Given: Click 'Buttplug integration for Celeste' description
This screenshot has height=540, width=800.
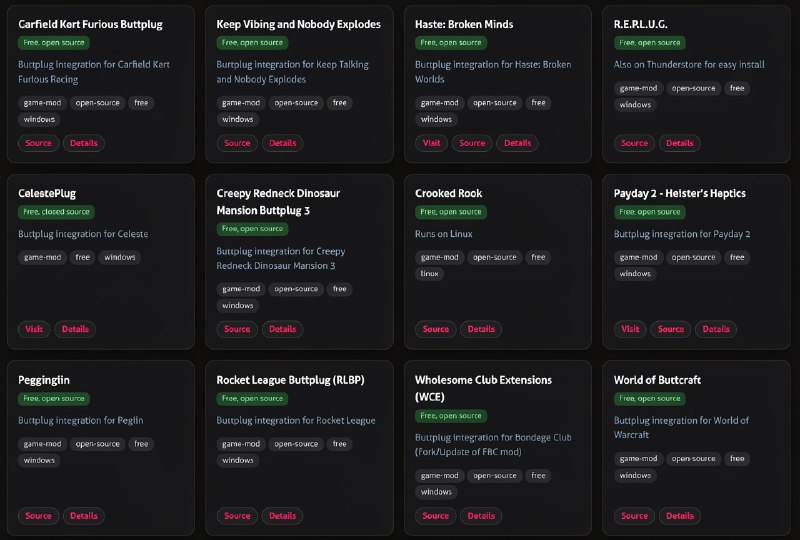Looking at the screenshot, I should pos(83,234).
